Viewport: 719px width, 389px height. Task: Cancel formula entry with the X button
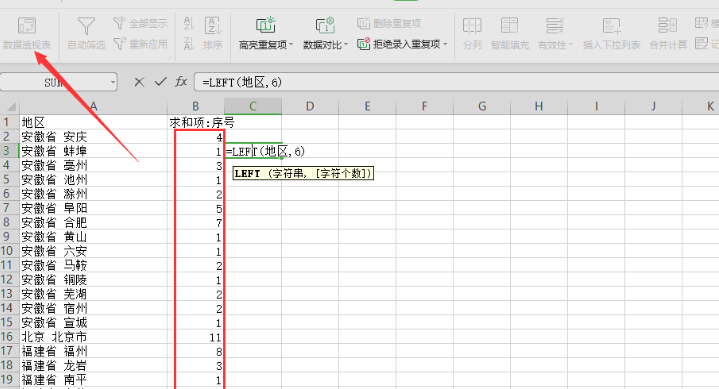coord(139,82)
